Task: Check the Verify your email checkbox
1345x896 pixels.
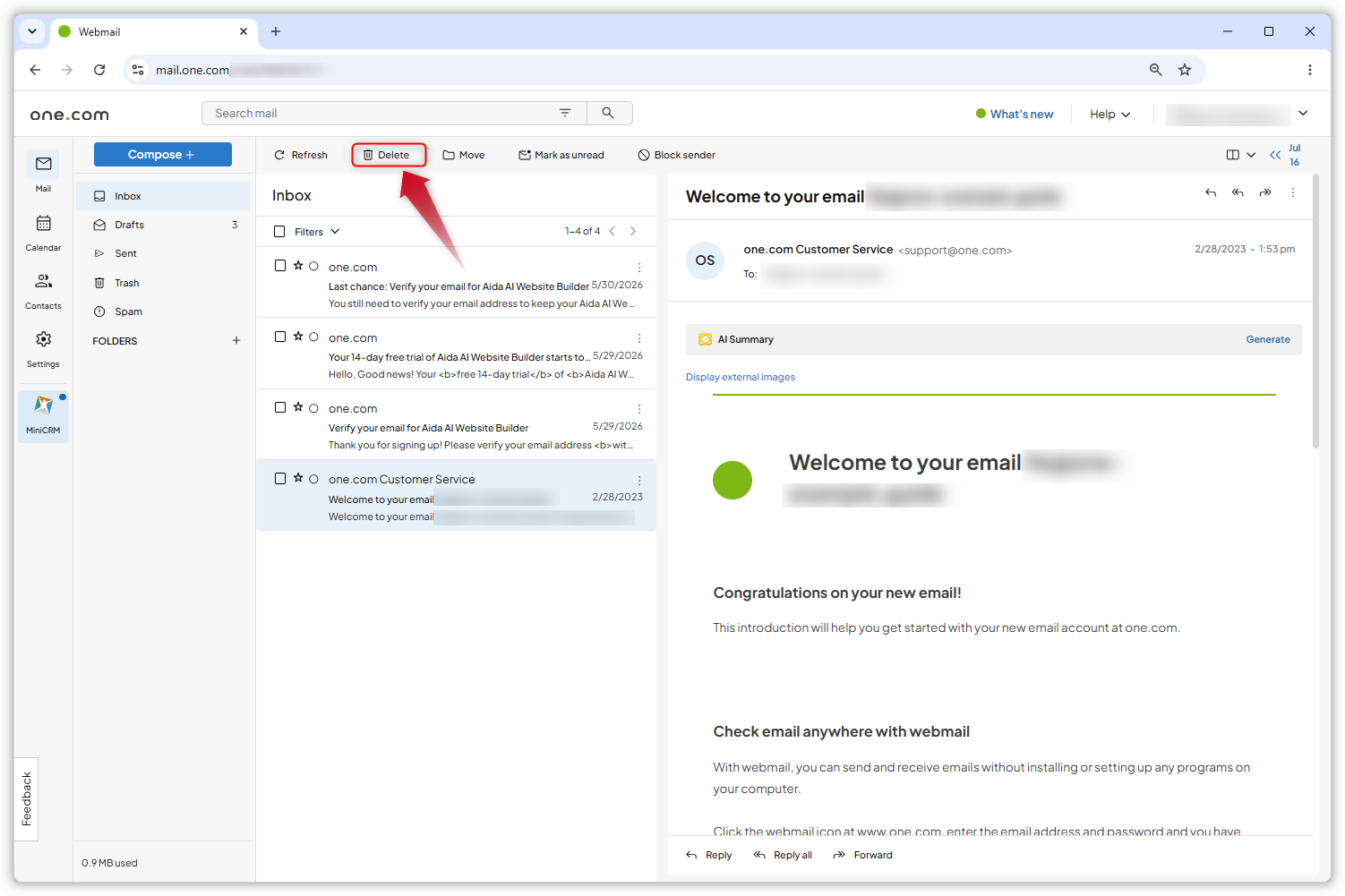Action: (x=280, y=407)
